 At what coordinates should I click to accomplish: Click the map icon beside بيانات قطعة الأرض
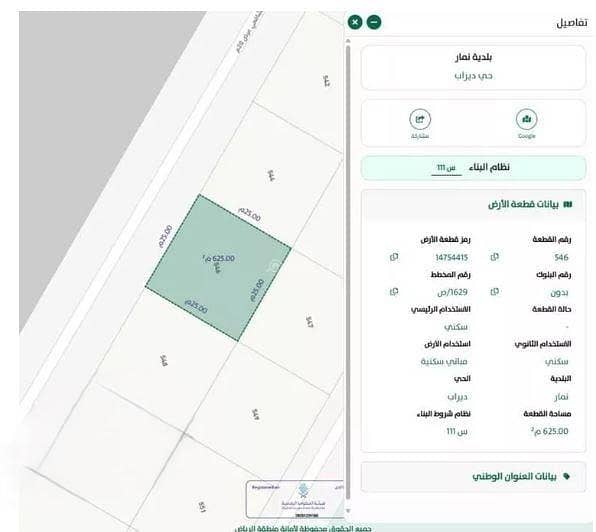(x=568, y=204)
